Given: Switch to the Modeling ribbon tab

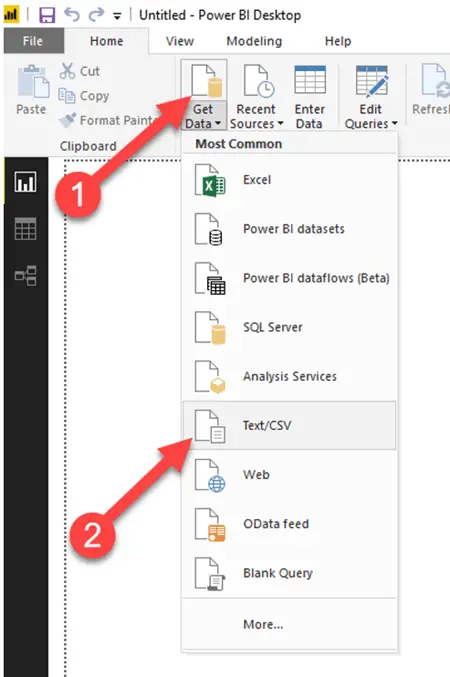Looking at the screenshot, I should click(254, 41).
